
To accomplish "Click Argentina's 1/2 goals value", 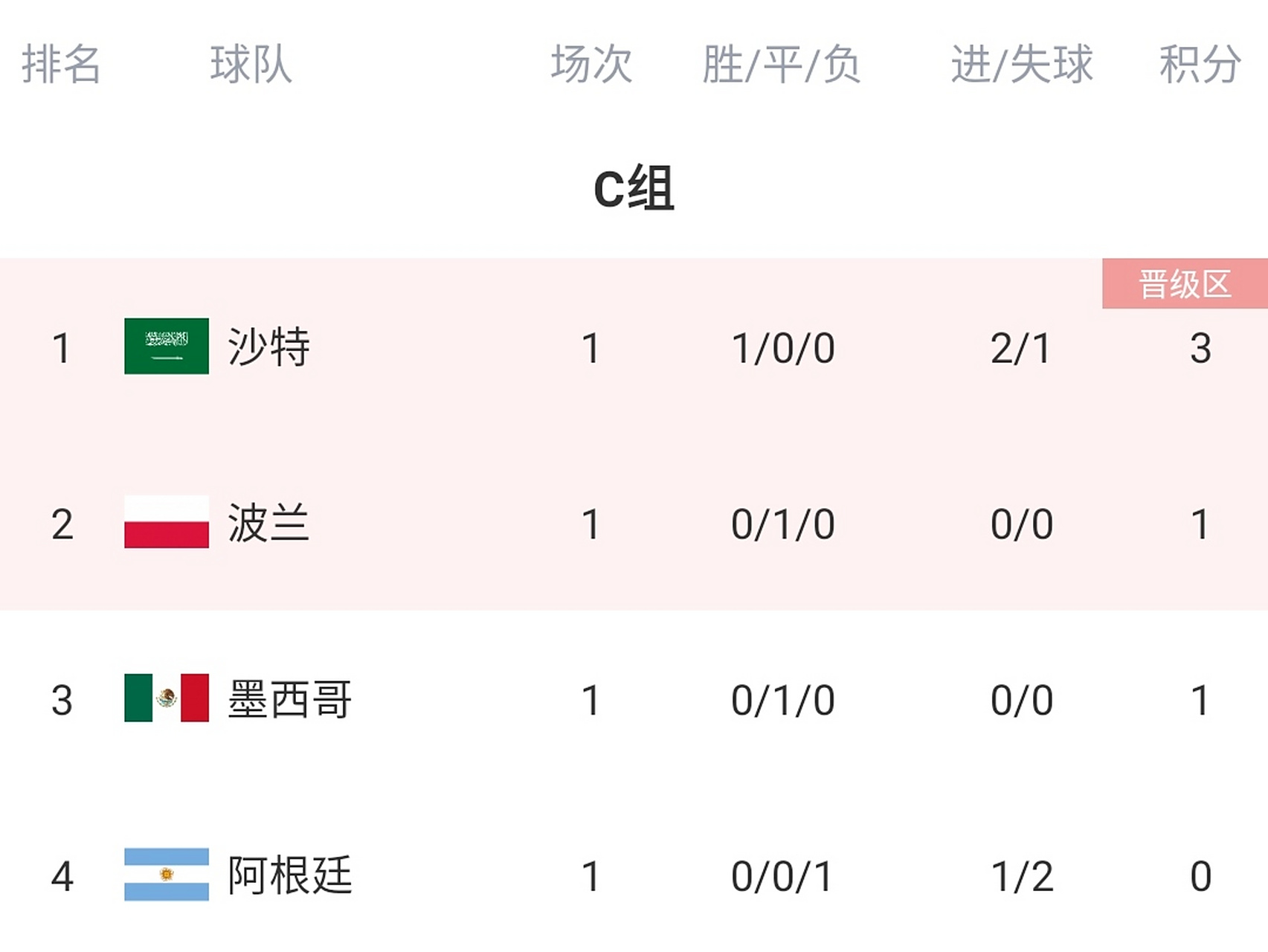I will click(1021, 876).
